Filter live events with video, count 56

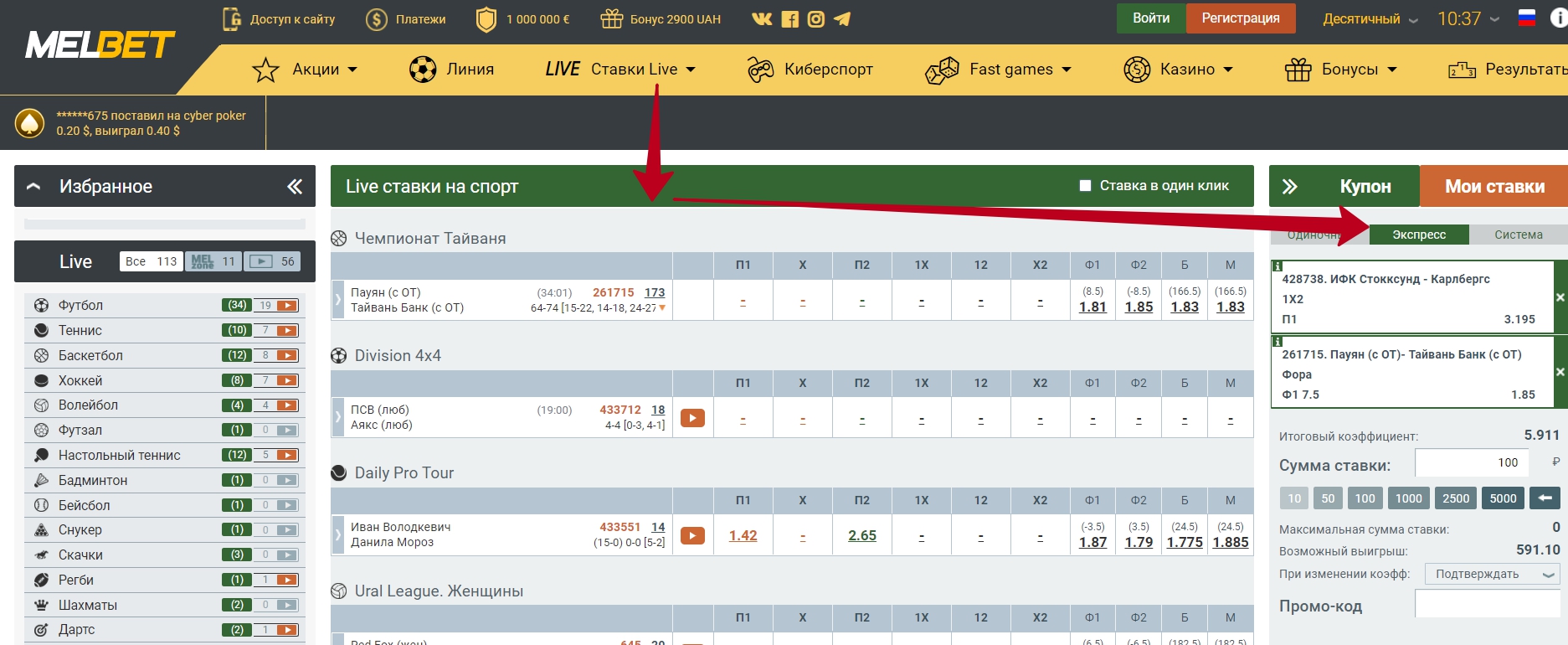tap(270, 261)
